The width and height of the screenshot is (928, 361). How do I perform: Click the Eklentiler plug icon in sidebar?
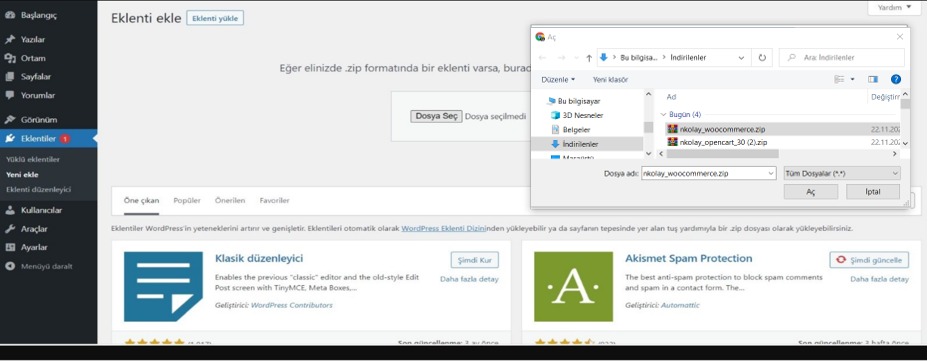pos(9,138)
